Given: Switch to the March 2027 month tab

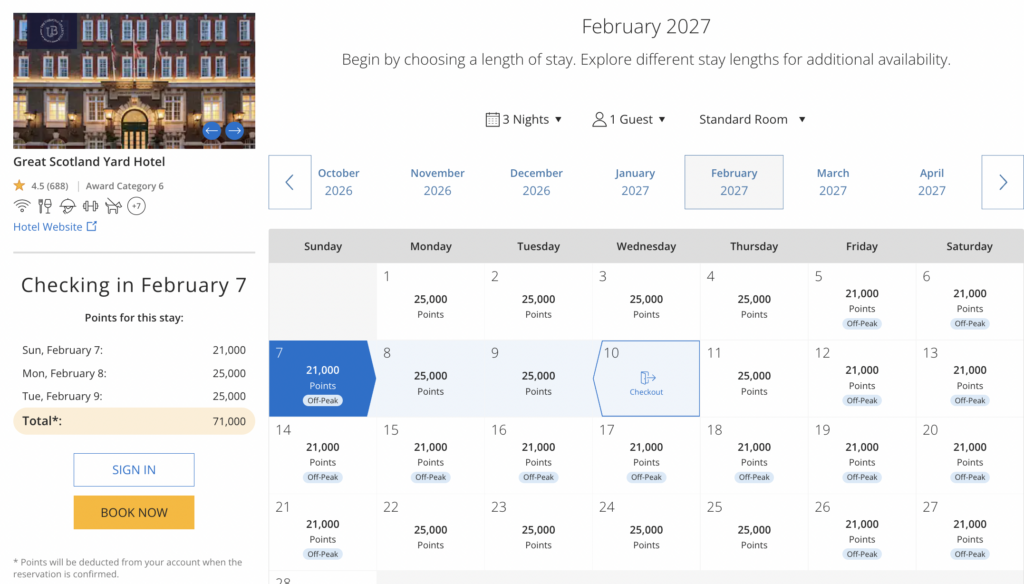Looking at the screenshot, I should 833,182.
